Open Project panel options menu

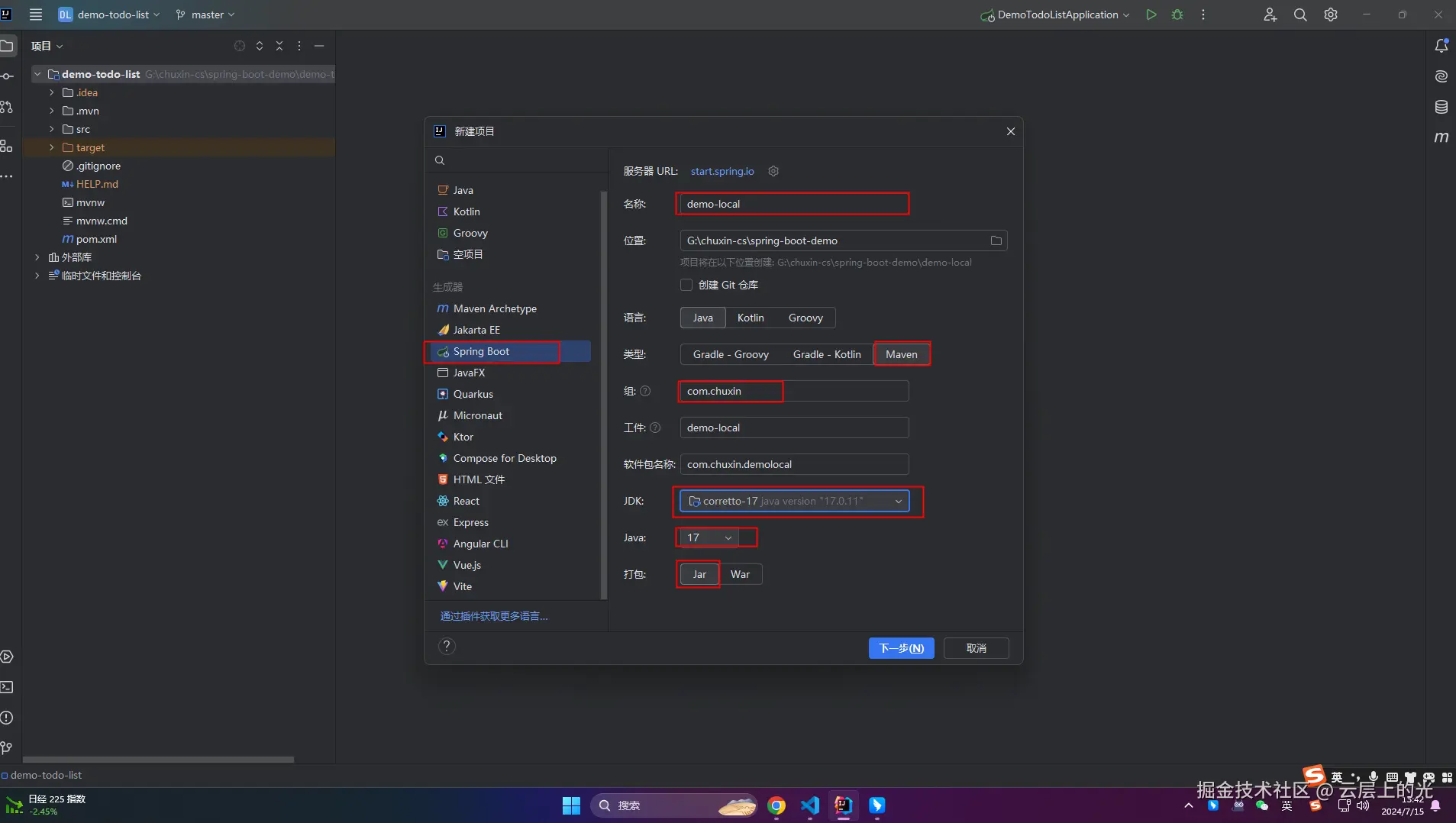click(x=299, y=46)
